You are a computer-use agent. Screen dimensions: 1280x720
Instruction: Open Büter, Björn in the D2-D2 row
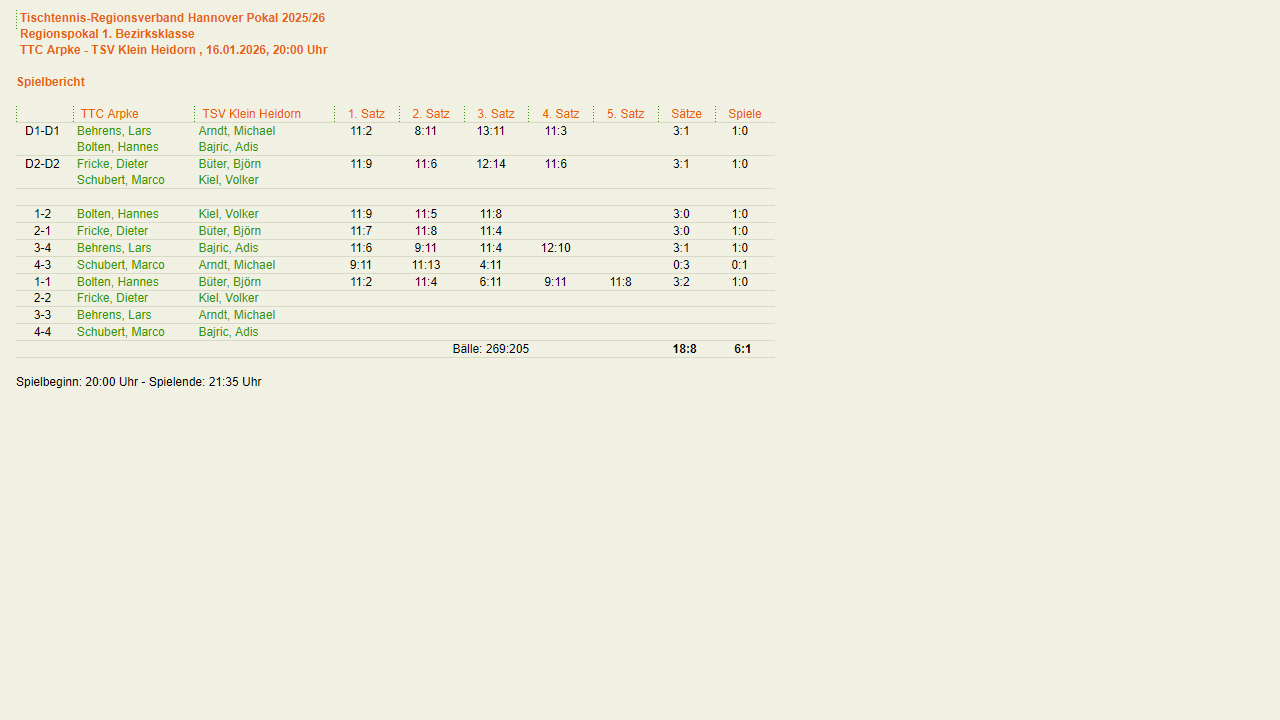point(229,164)
